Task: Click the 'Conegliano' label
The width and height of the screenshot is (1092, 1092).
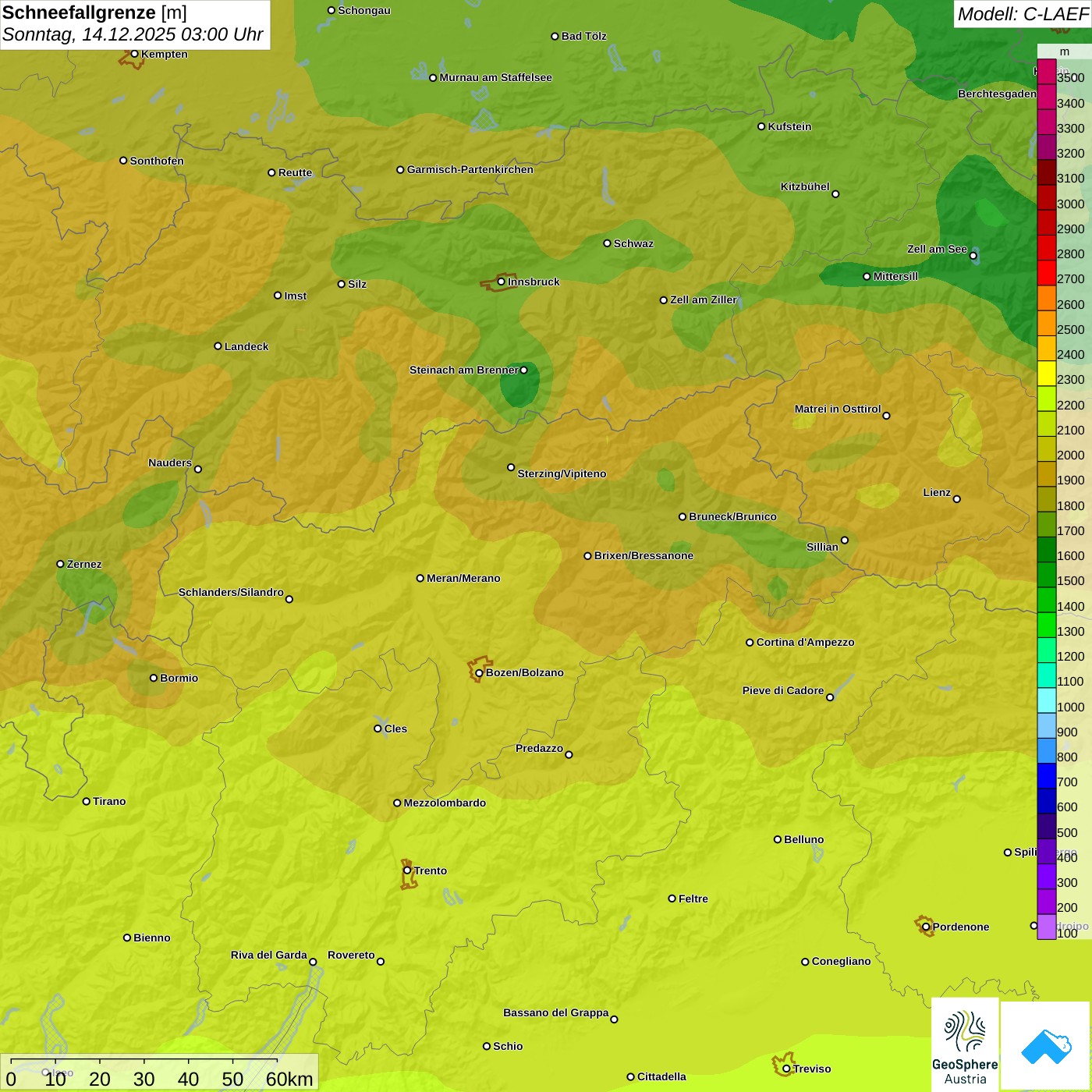Action: [841, 961]
